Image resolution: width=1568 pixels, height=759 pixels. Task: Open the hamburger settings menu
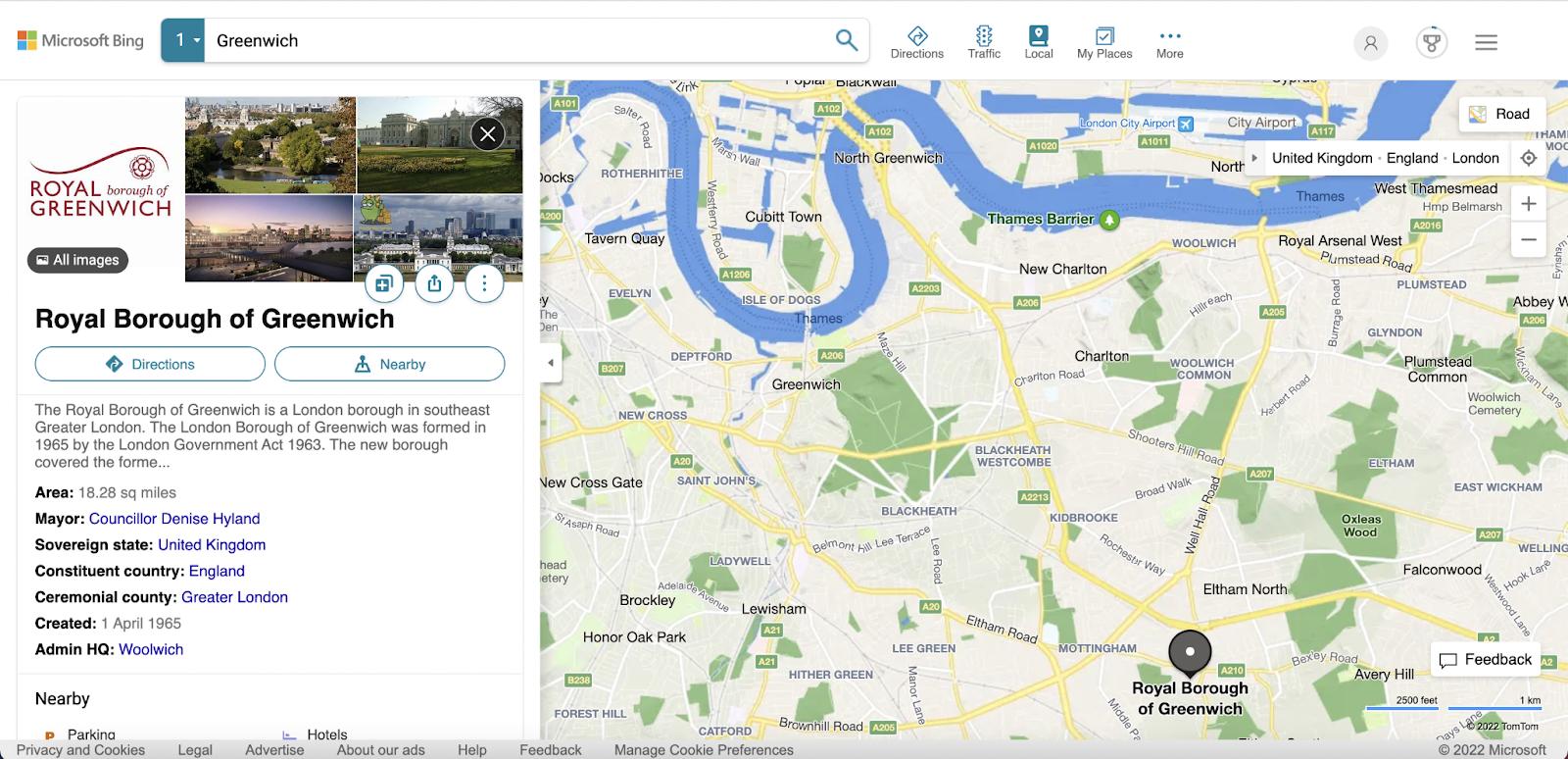click(x=1487, y=43)
